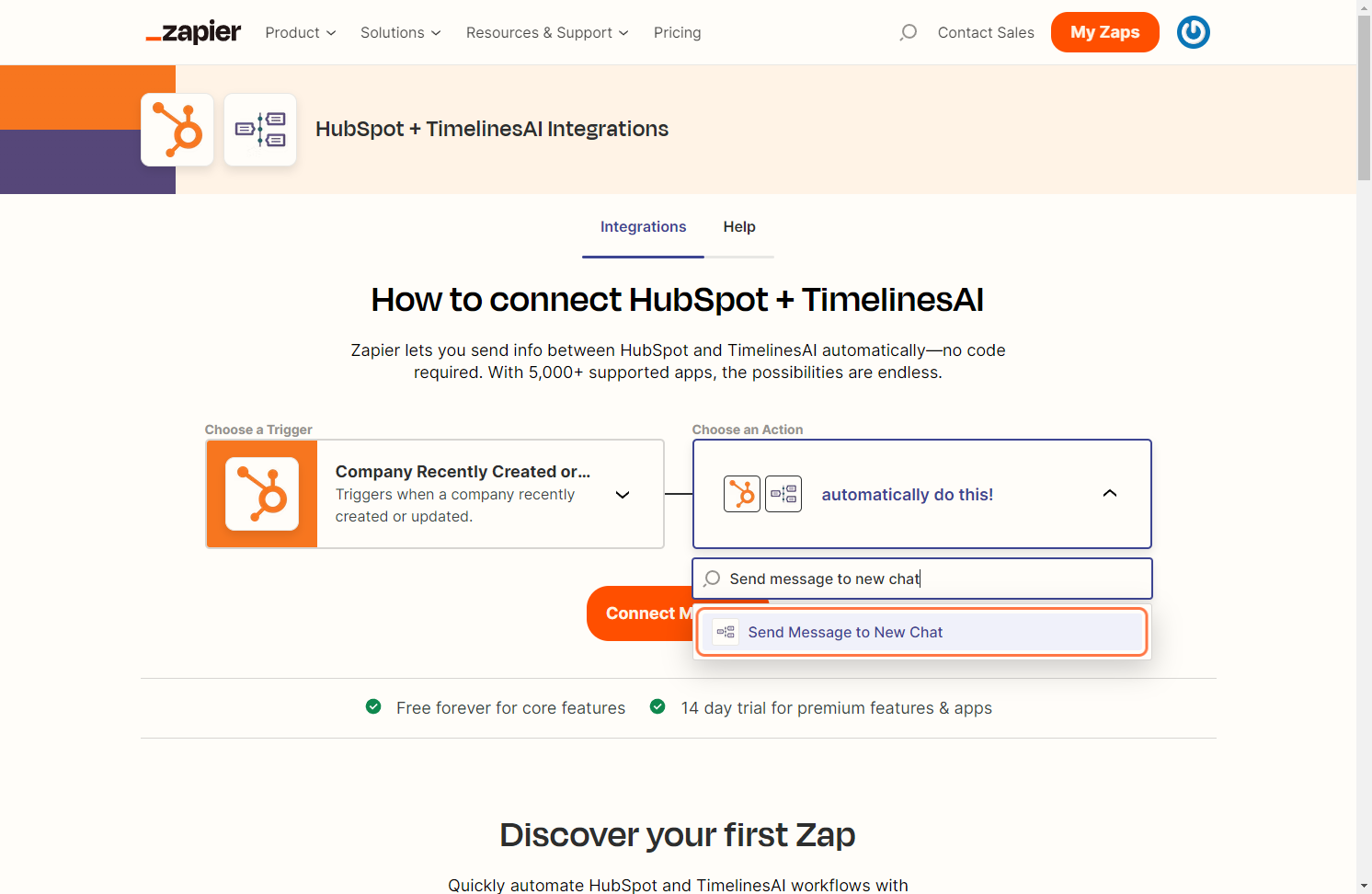Open My Zaps
This screenshot has width=1372, height=894.
coord(1105,32)
